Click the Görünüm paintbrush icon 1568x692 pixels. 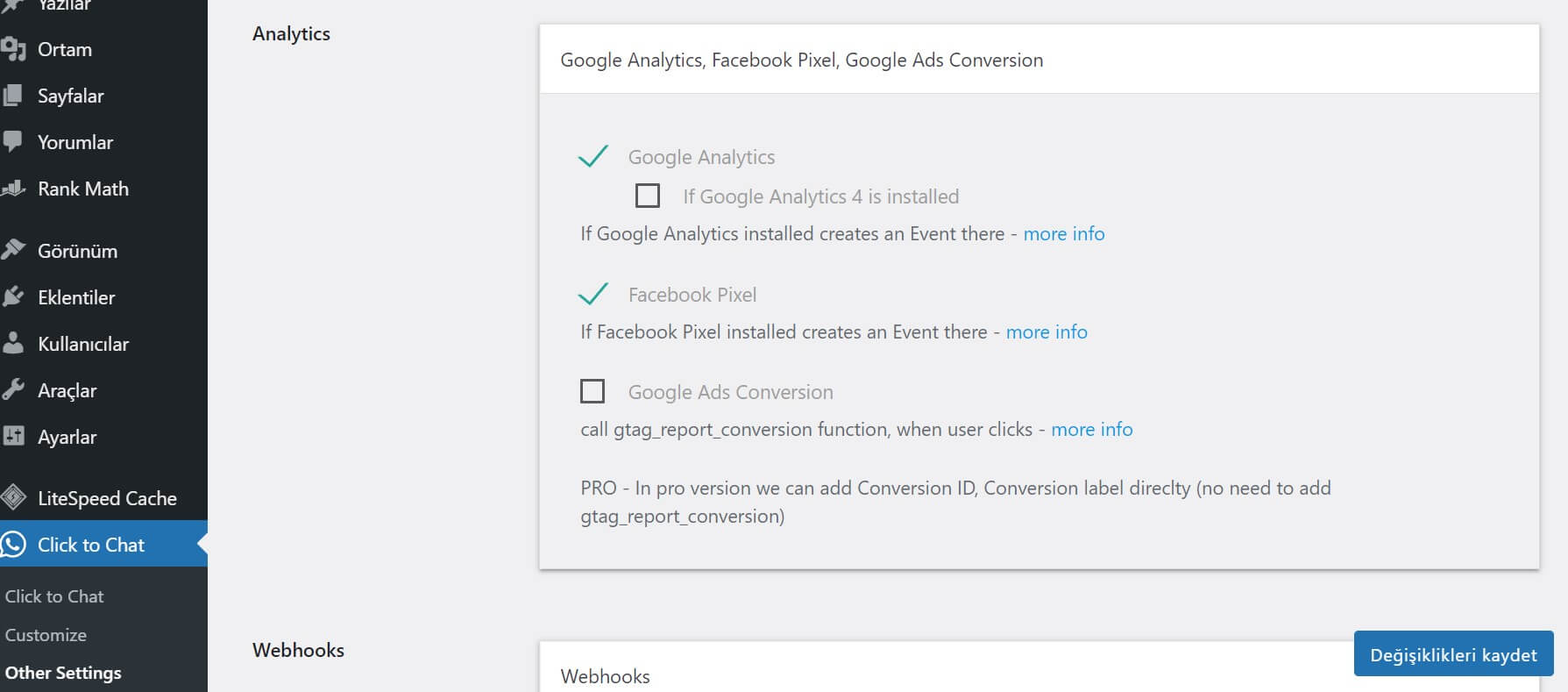point(13,250)
